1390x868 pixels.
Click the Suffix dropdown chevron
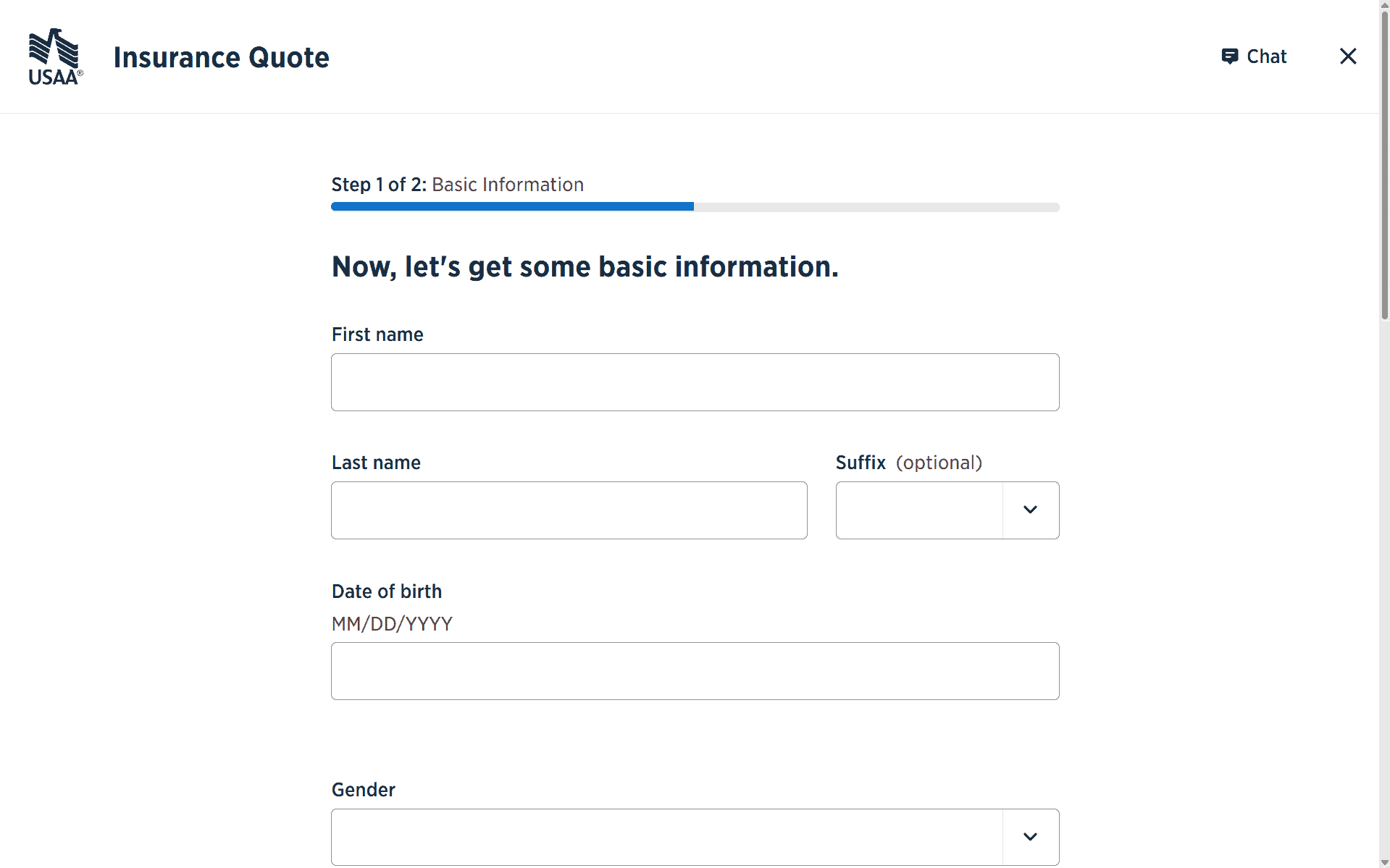pos(1030,510)
